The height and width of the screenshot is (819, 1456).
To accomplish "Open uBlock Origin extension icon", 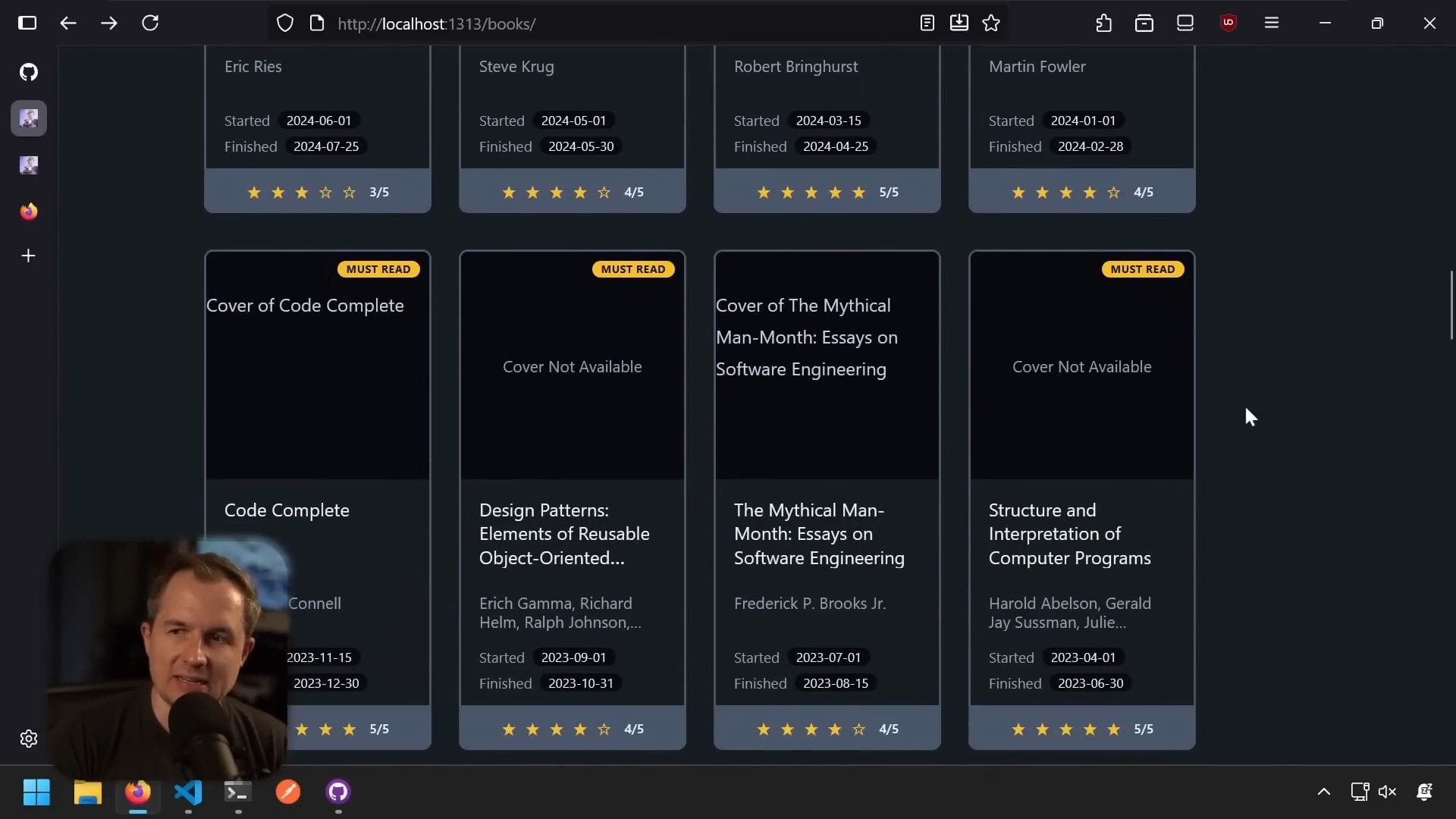I will [1228, 23].
